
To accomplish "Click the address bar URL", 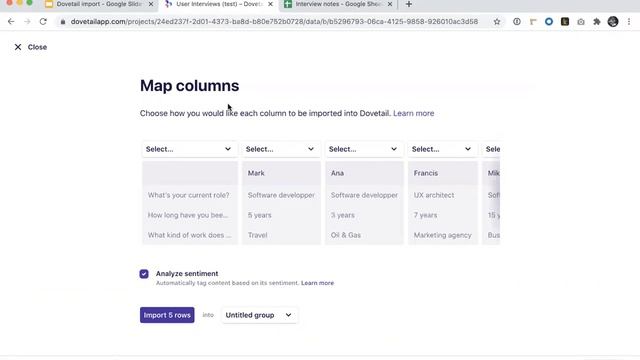I will tap(274, 22).
